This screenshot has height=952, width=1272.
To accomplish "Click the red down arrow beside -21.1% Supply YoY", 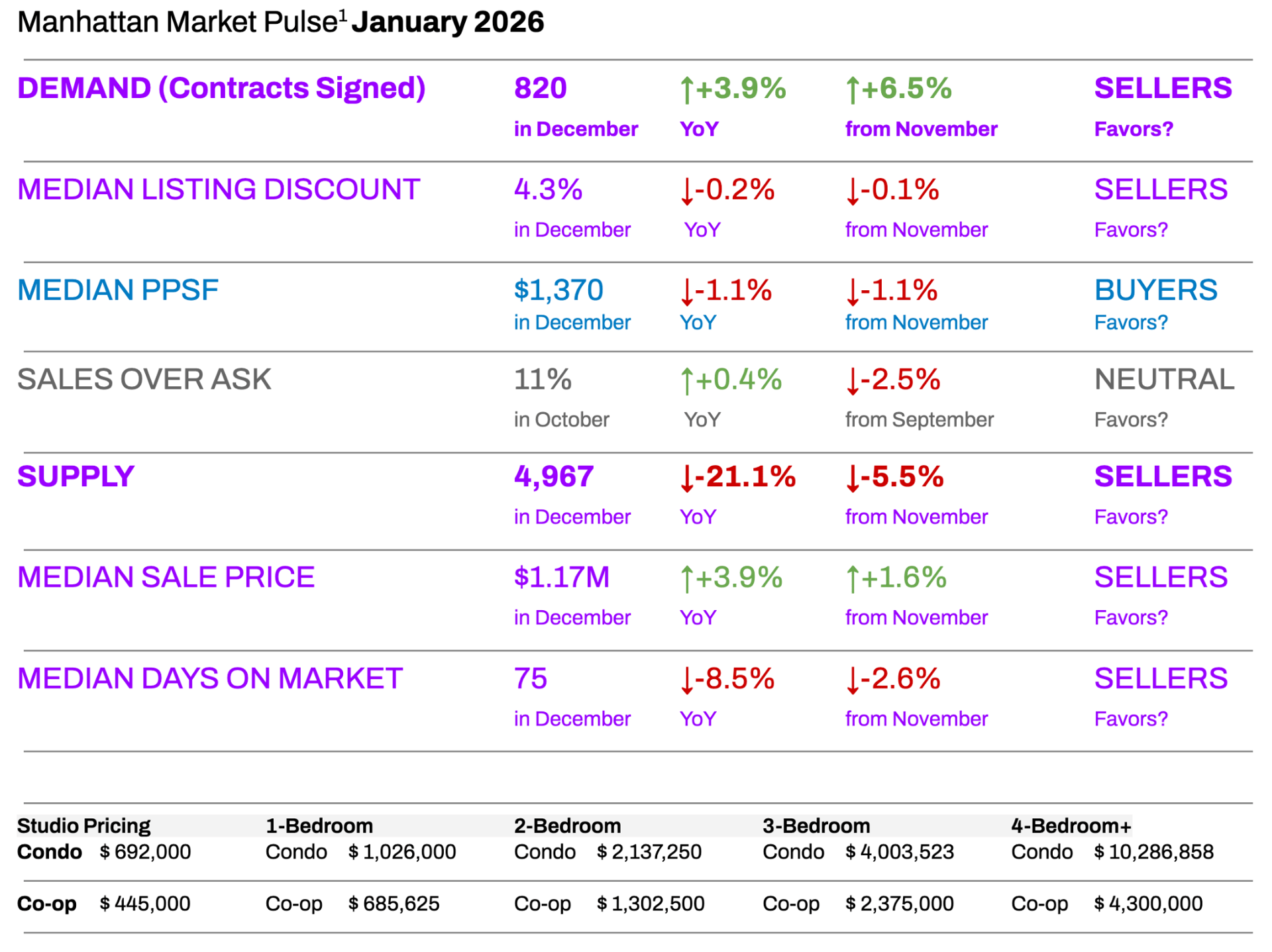I will click(x=687, y=478).
